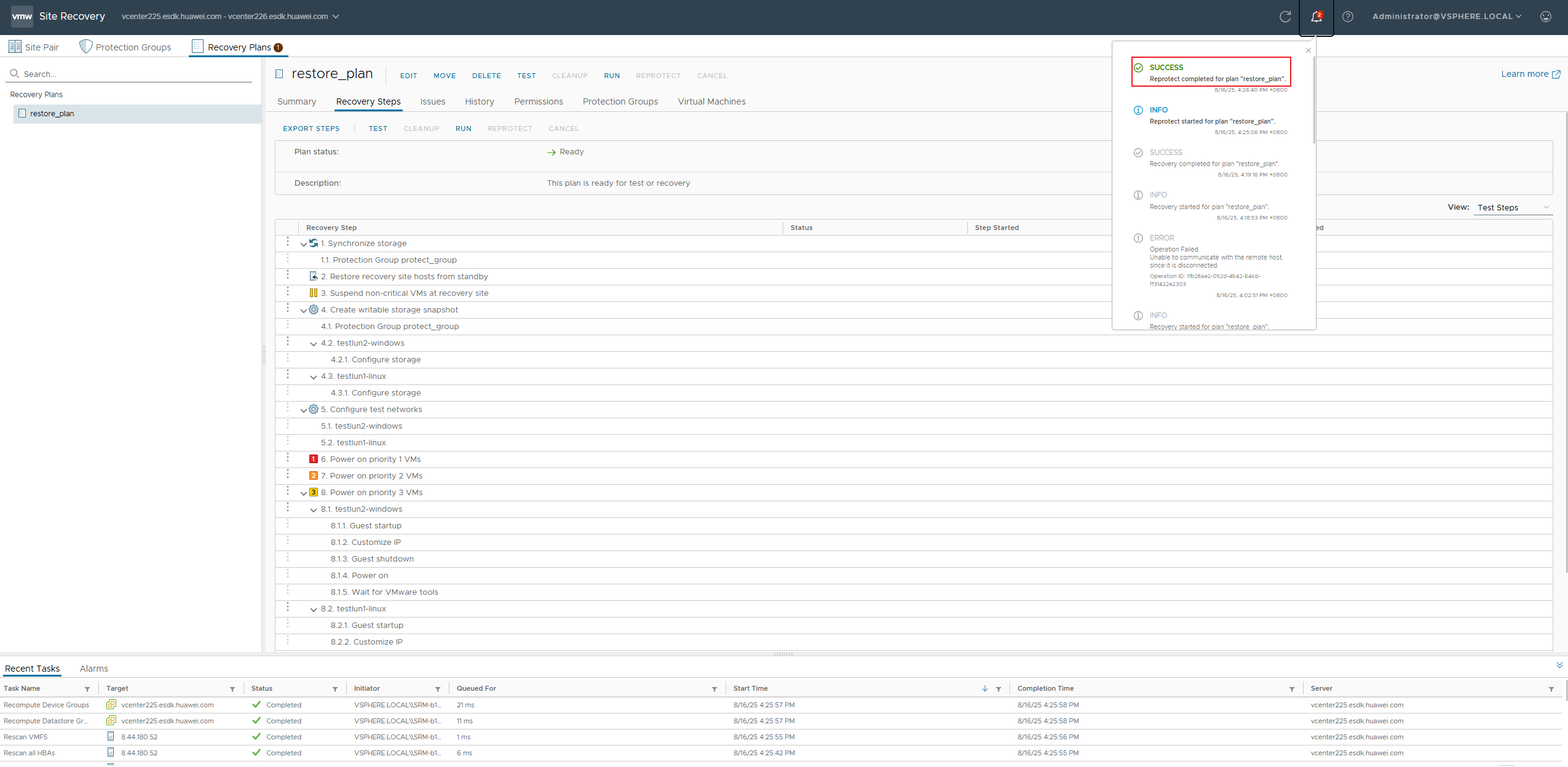Filter the Task Name column
Image resolution: width=1568 pixels, height=767 pixels.
[x=87, y=689]
